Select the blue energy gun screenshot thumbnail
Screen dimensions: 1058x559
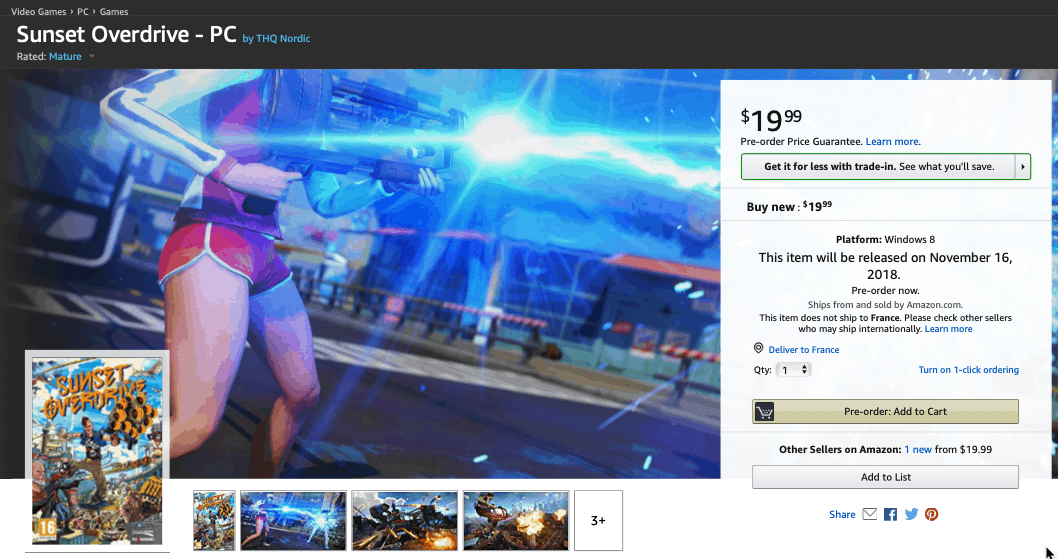tap(294, 521)
